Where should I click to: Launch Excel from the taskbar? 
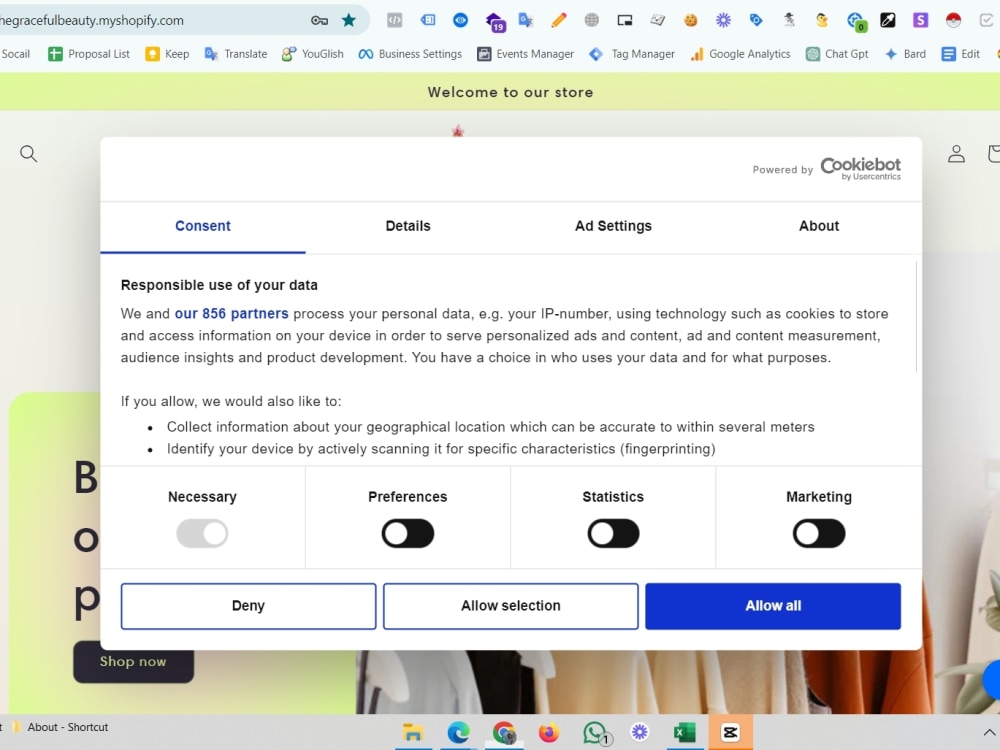pos(685,732)
